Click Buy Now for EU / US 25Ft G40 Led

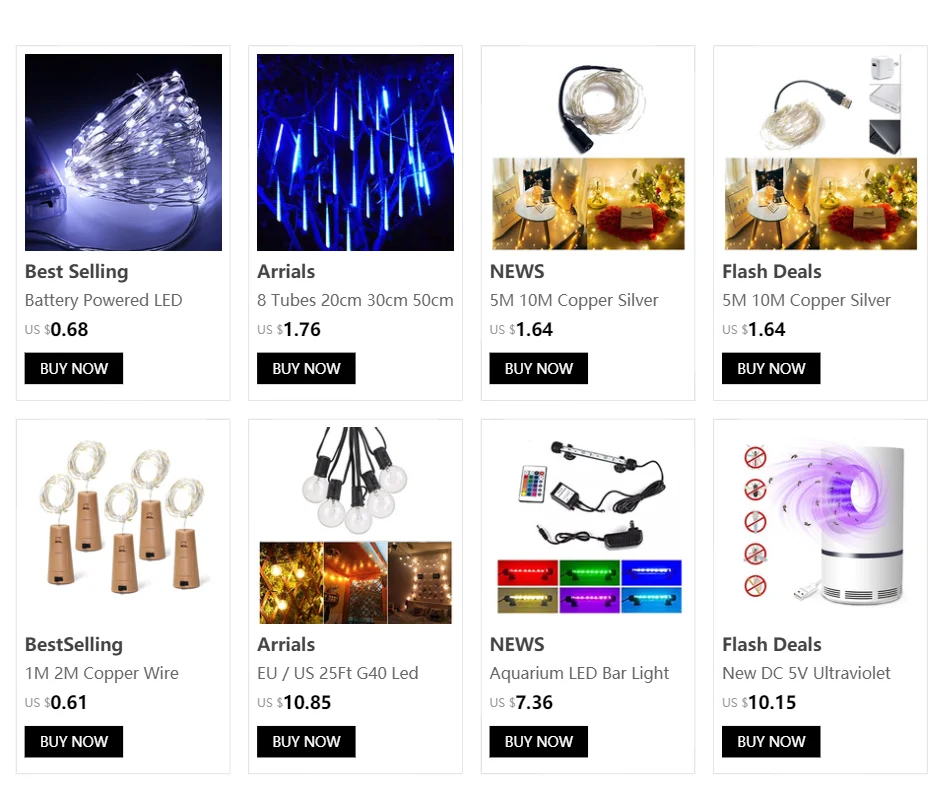[x=306, y=741]
